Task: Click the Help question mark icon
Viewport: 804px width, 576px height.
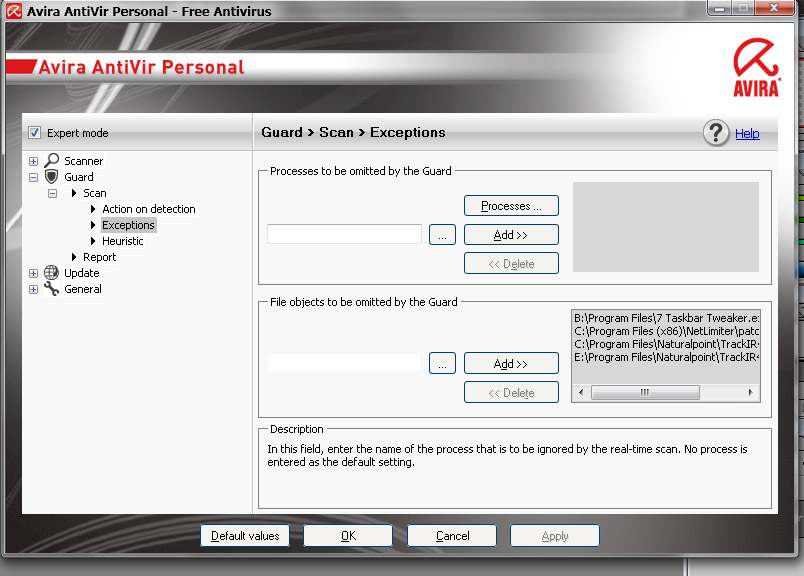Action: [716, 133]
